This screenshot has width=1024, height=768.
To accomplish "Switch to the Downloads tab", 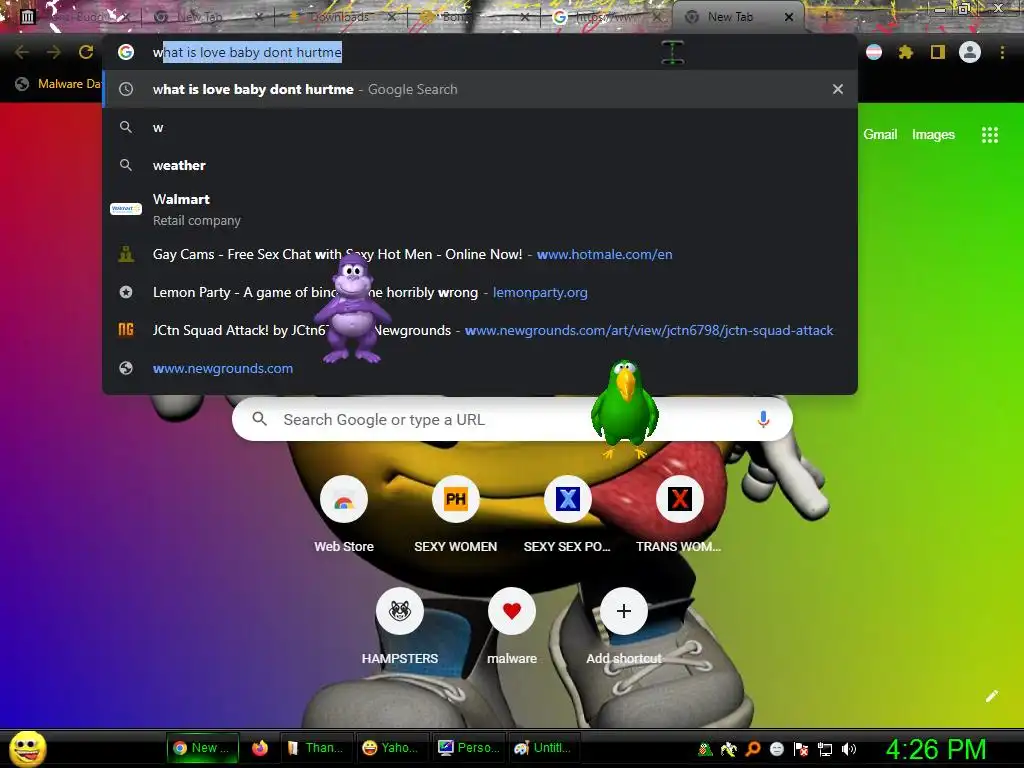I will pyautogui.click(x=340, y=17).
